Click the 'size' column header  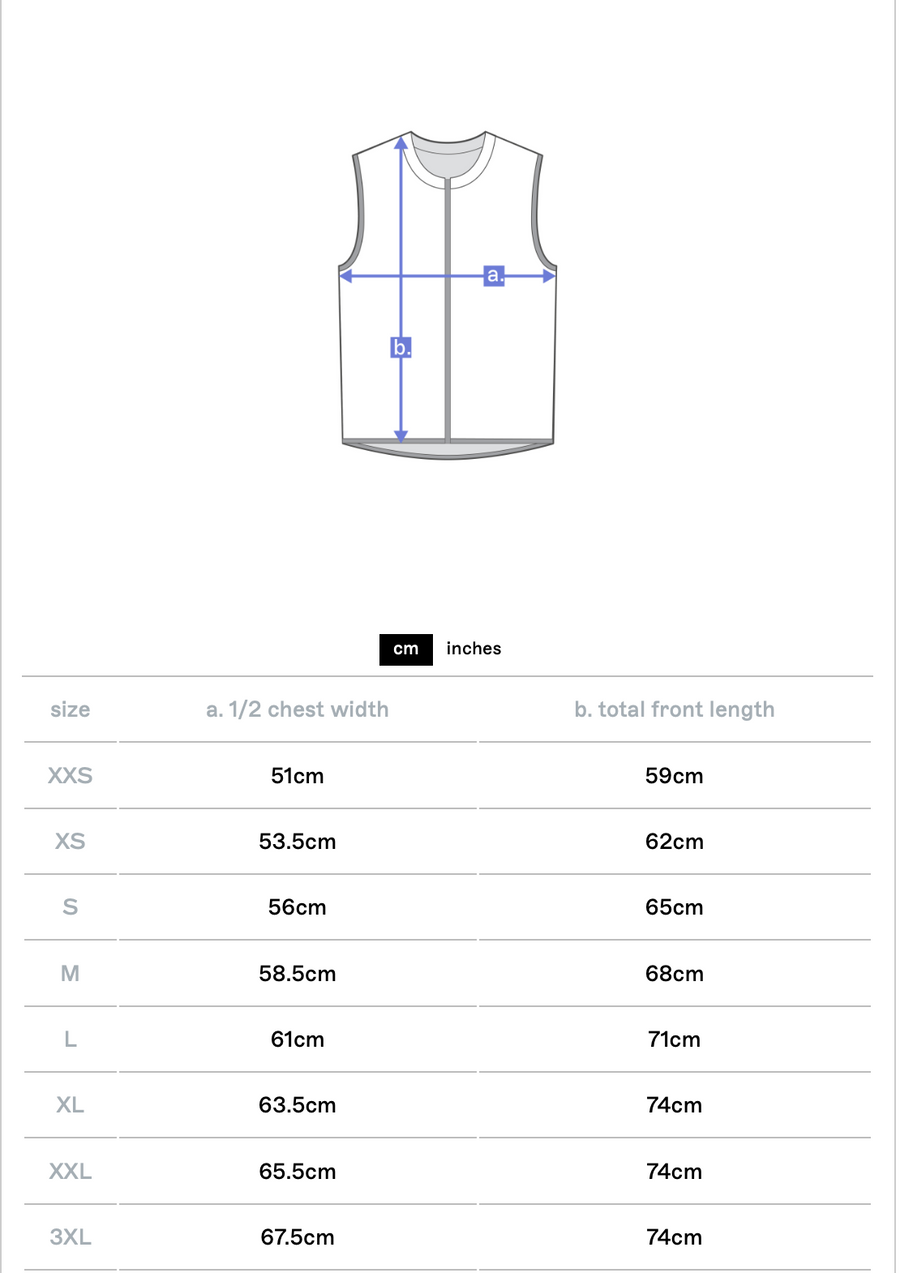[70, 710]
